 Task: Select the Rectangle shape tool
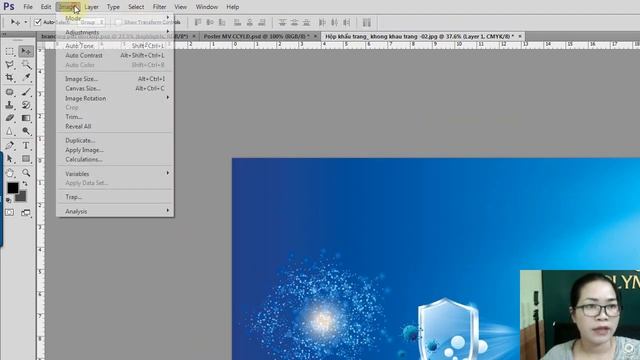[26, 159]
